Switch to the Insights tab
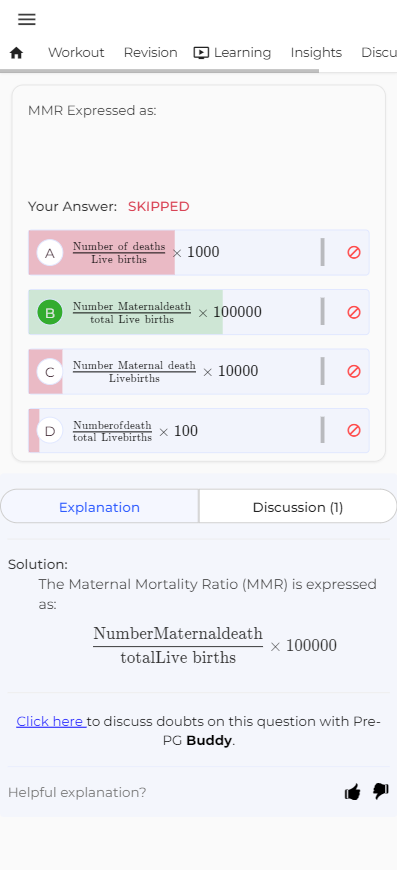 316,53
